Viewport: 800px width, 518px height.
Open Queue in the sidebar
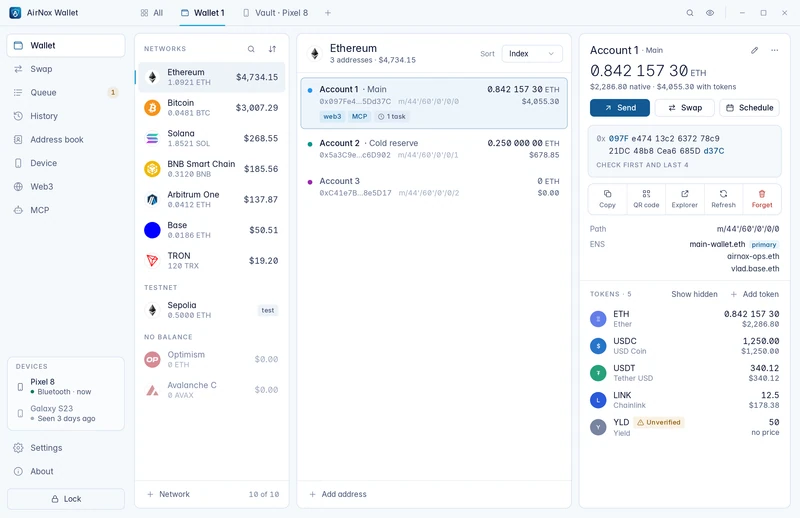point(66,92)
